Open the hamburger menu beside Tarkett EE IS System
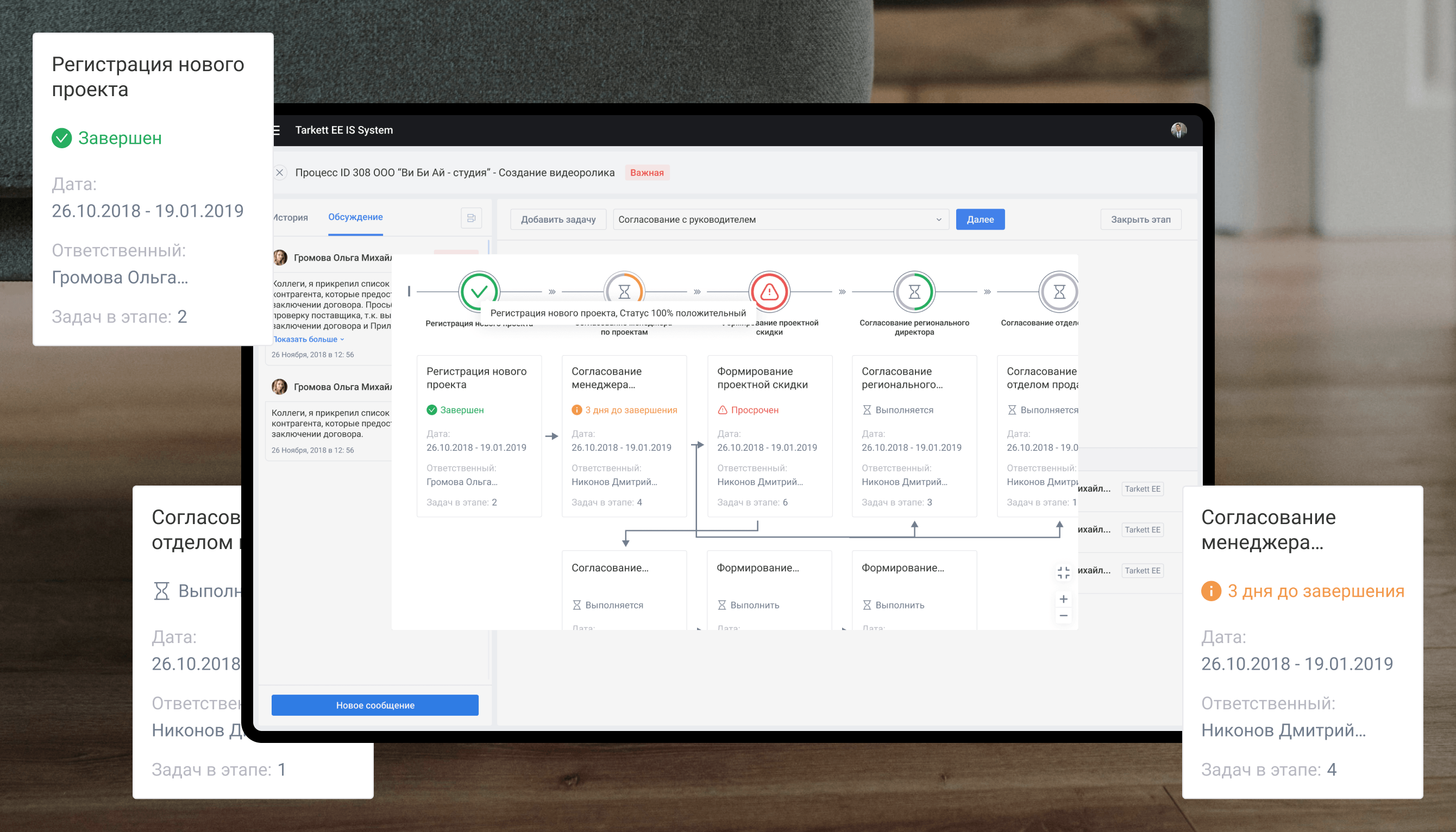1456x832 pixels. click(277, 130)
